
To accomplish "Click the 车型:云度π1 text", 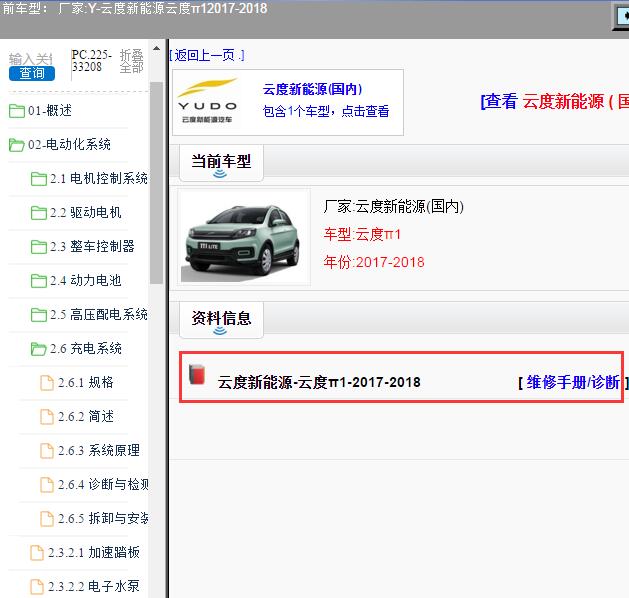I will (362, 234).
